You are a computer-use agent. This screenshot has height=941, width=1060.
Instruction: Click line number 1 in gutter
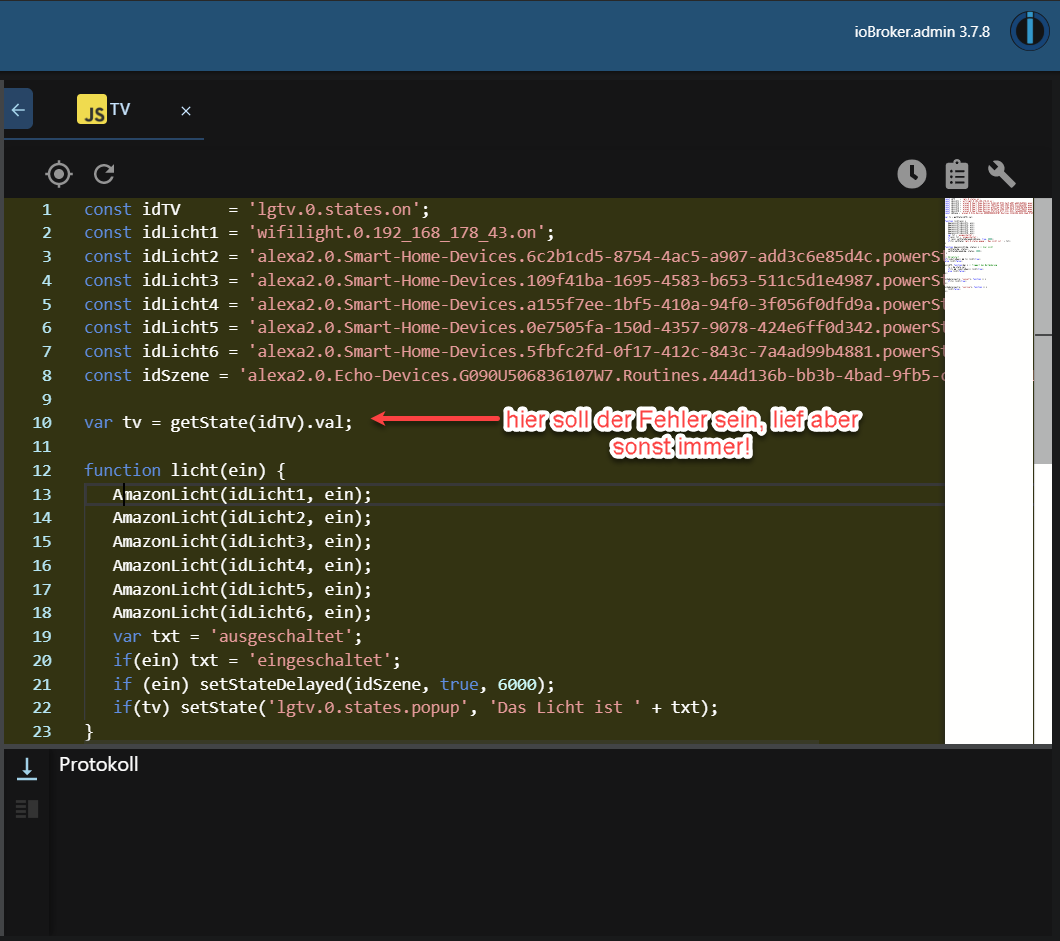tap(47, 210)
